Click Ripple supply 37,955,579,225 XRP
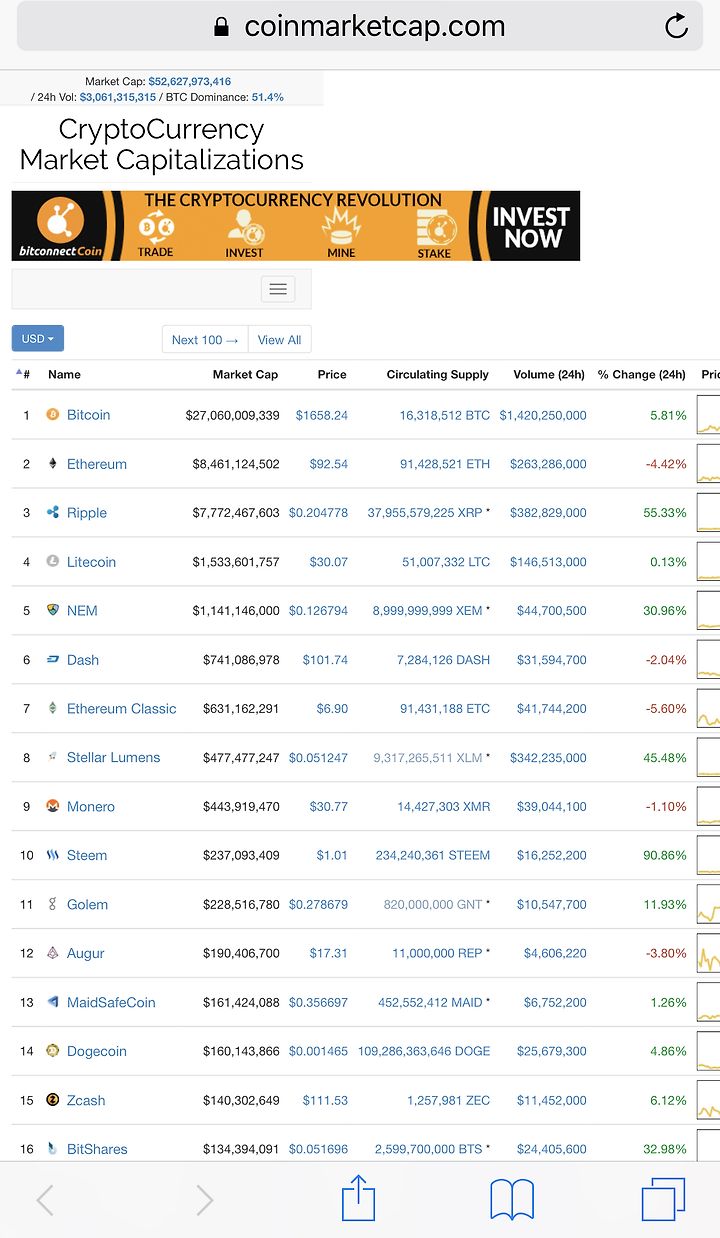 pyautogui.click(x=425, y=512)
